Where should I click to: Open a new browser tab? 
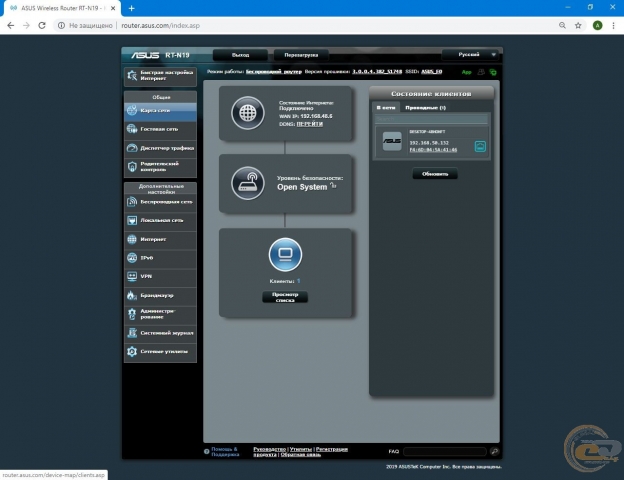point(131,8)
